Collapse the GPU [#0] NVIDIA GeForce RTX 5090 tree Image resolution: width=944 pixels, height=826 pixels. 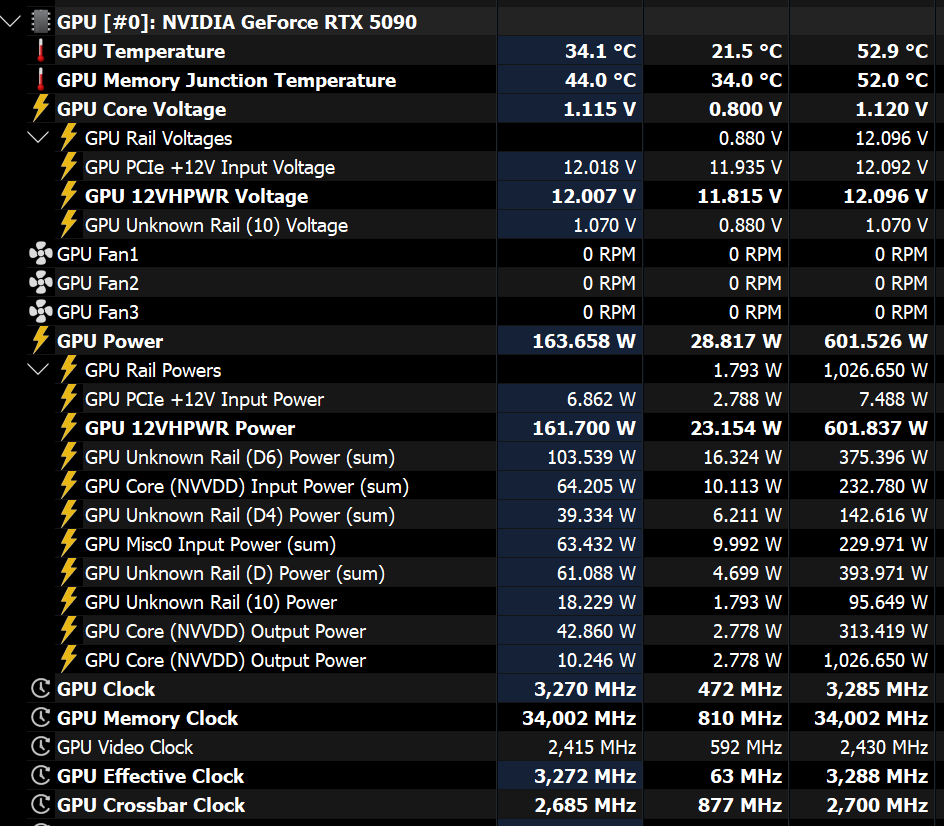click(x=12, y=22)
